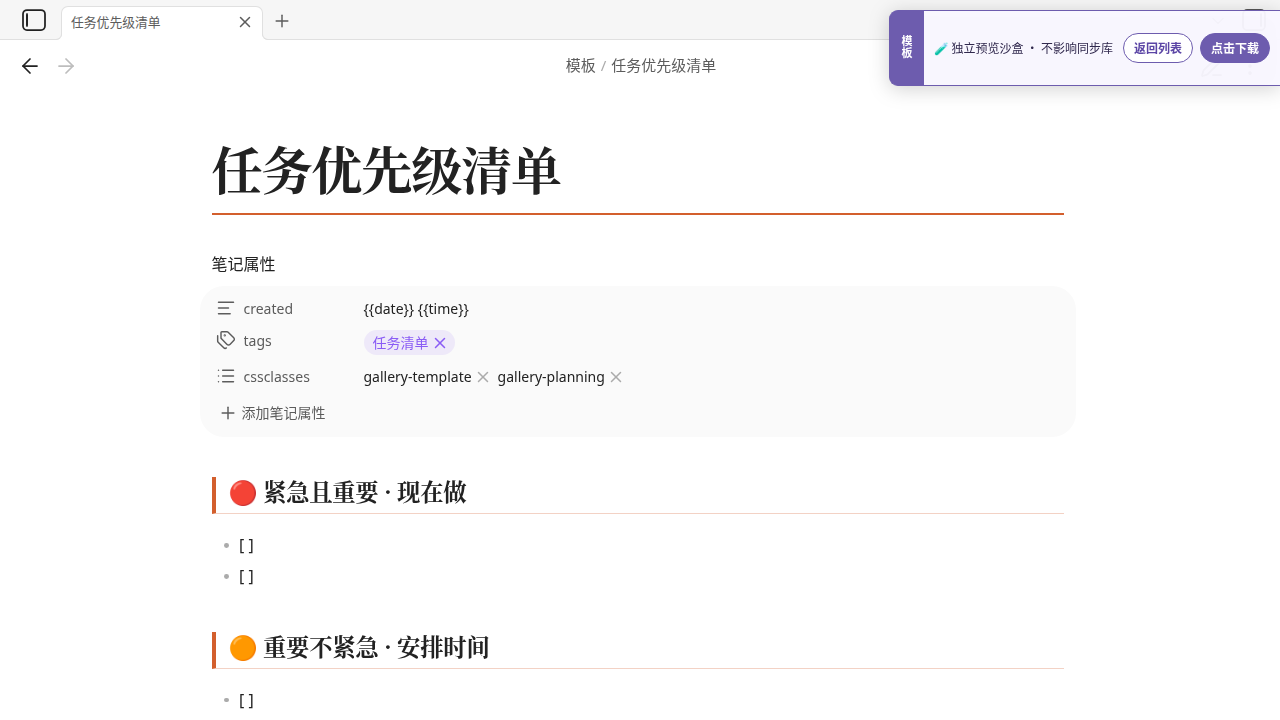
Task: Open the 任务清单 tag pill
Action: (x=400, y=343)
